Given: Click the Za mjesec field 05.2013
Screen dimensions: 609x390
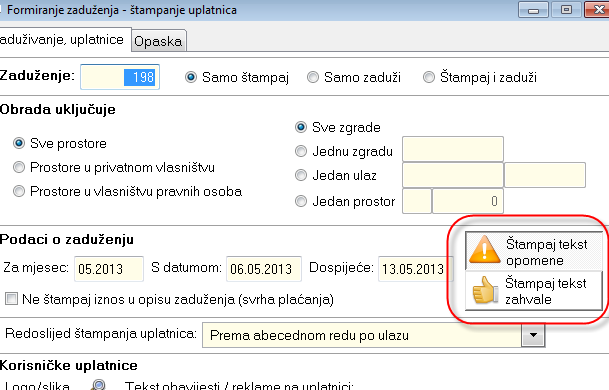Looking at the screenshot, I should [x=109, y=269].
